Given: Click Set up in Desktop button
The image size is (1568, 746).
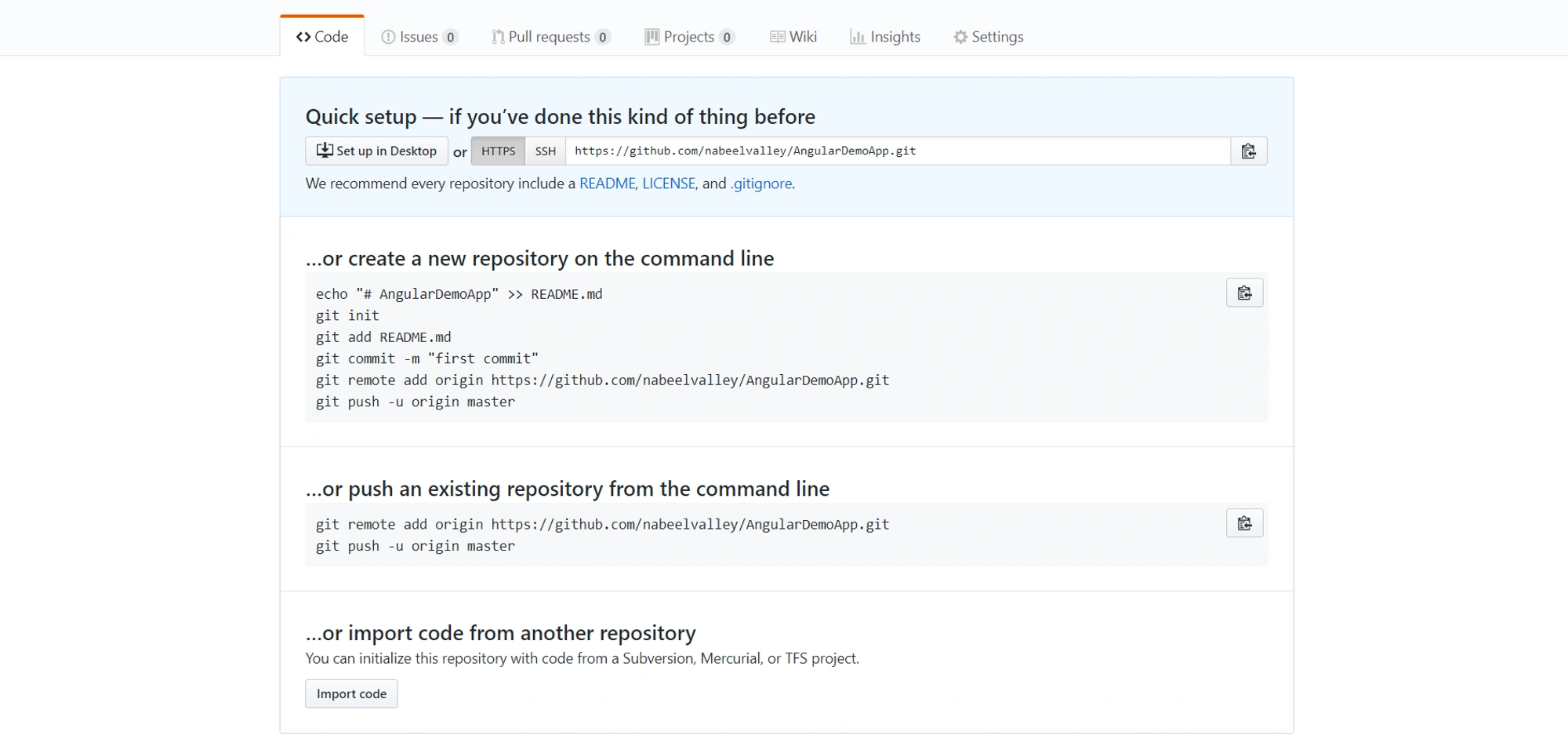Looking at the screenshot, I should [376, 151].
